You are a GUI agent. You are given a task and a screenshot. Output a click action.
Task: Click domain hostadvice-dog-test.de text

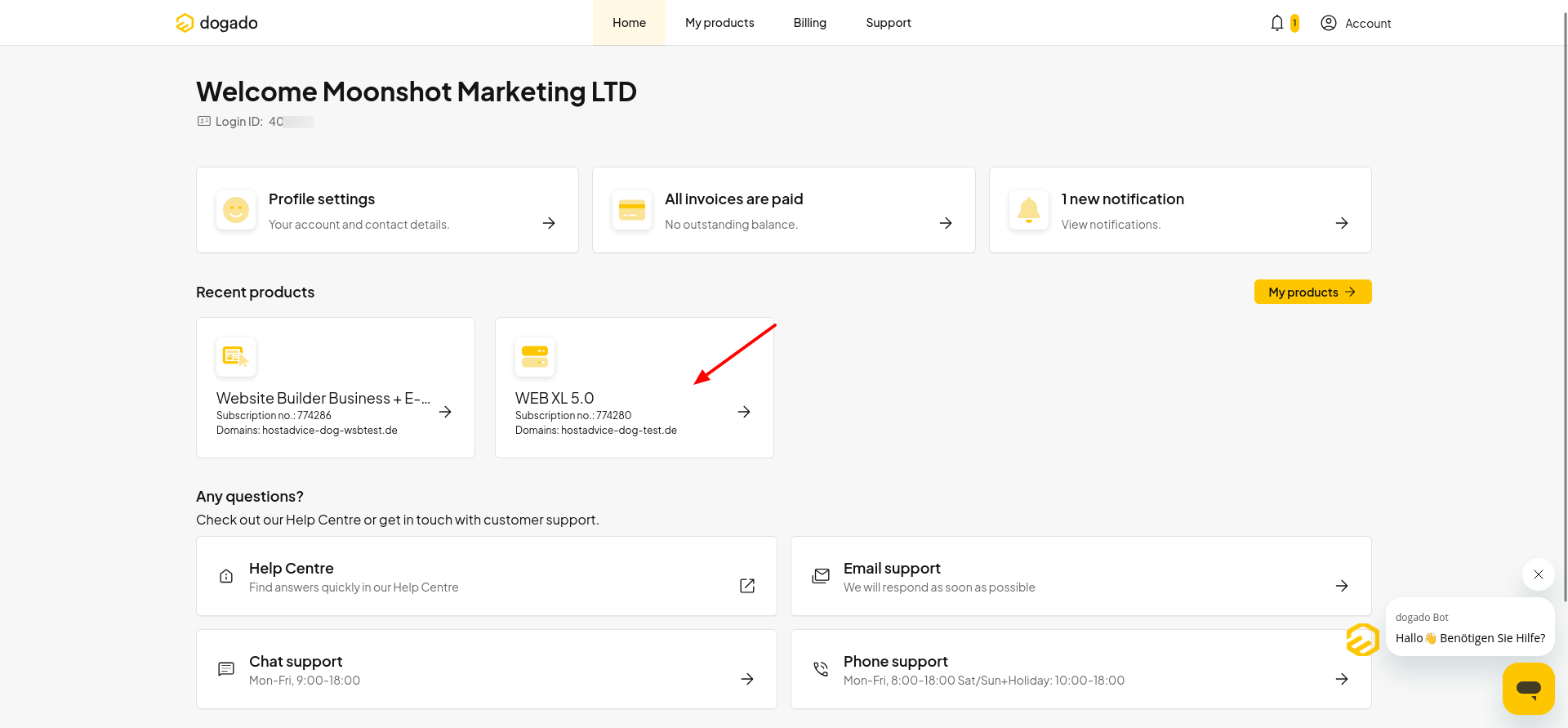(619, 431)
